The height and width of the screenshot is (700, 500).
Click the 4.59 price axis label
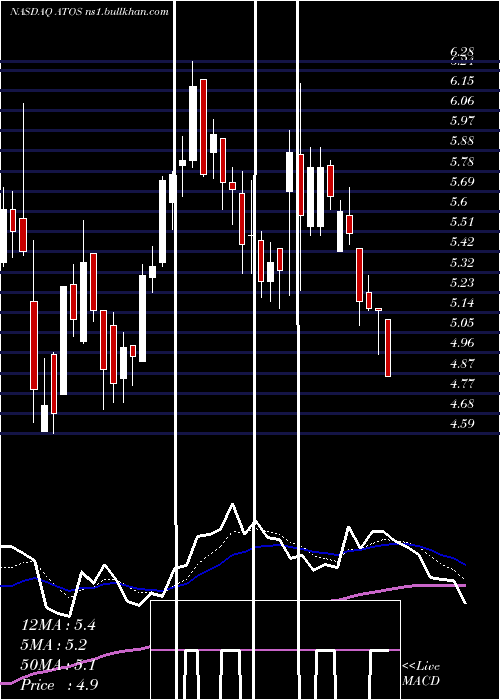pos(462,424)
